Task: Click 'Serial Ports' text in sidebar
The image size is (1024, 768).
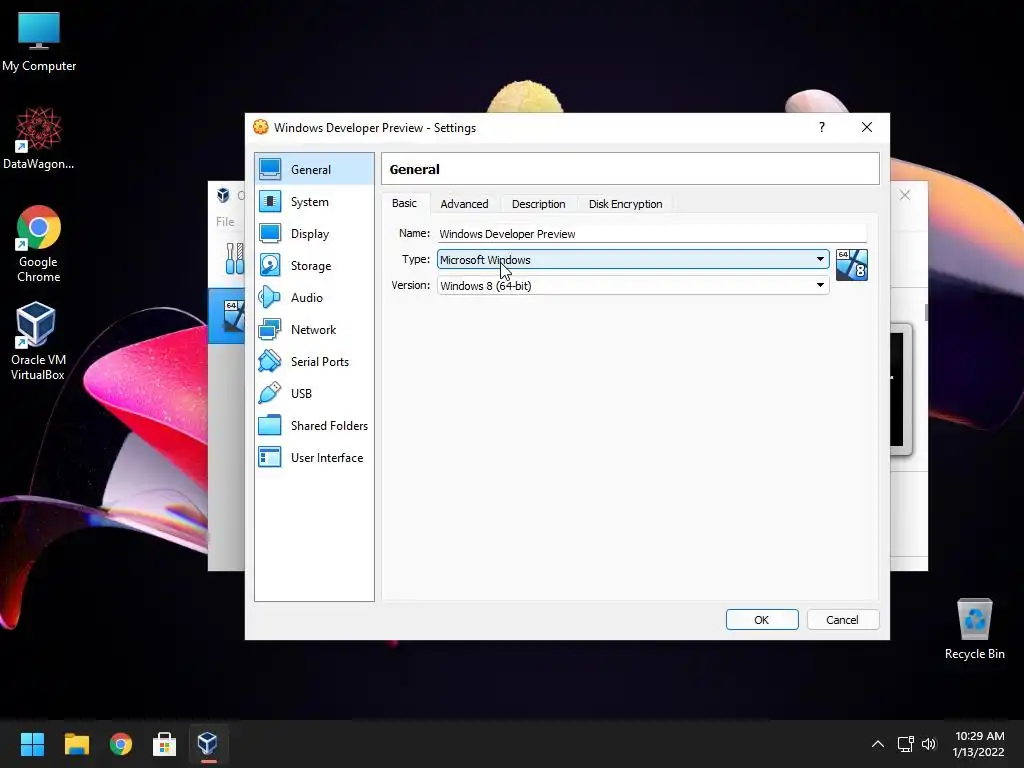Action: click(x=320, y=362)
